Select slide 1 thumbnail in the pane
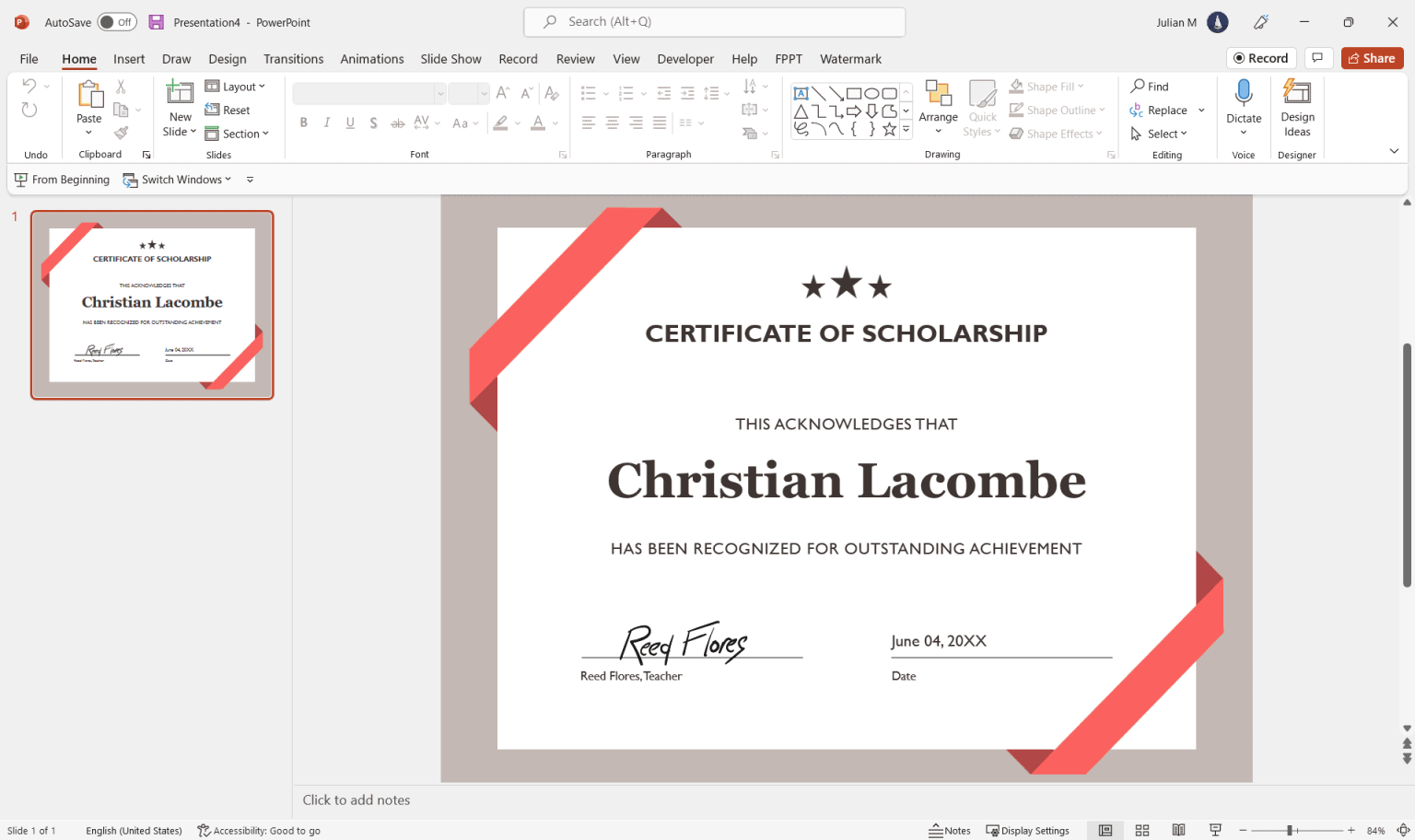The width and height of the screenshot is (1415, 840). click(x=151, y=305)
